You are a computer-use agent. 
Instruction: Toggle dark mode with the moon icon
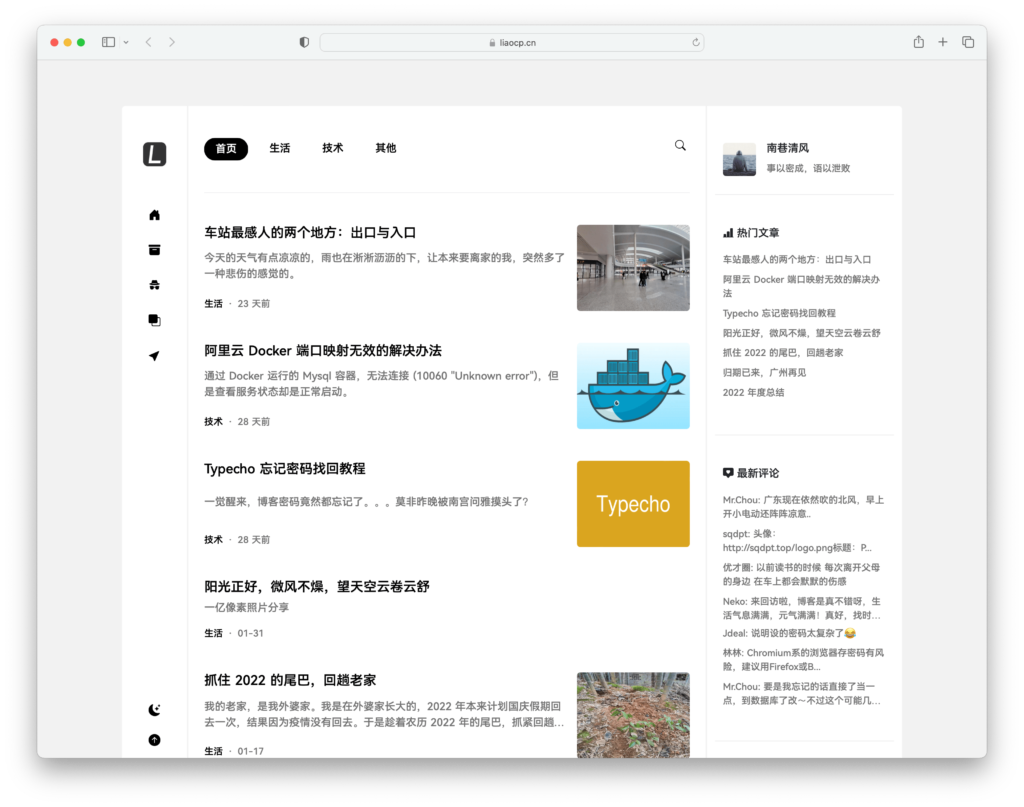point(154,709)
